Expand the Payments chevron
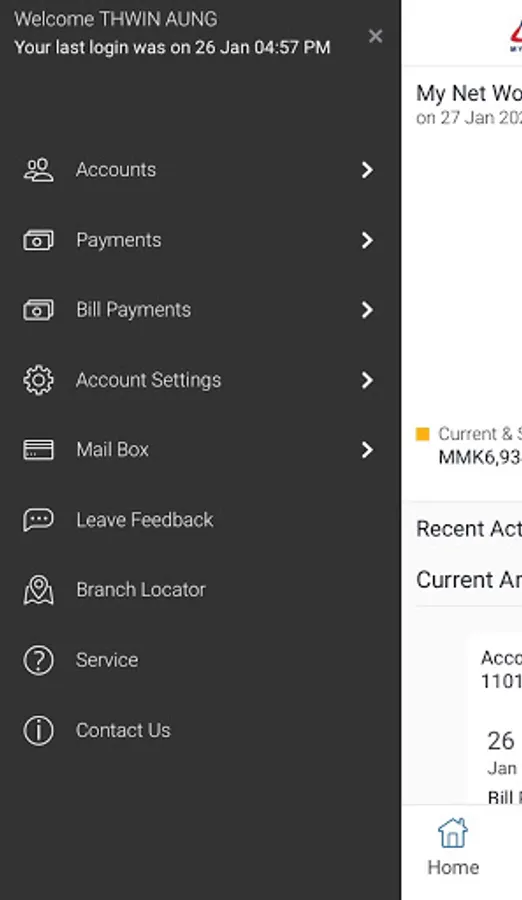 (x=368, y=240)
